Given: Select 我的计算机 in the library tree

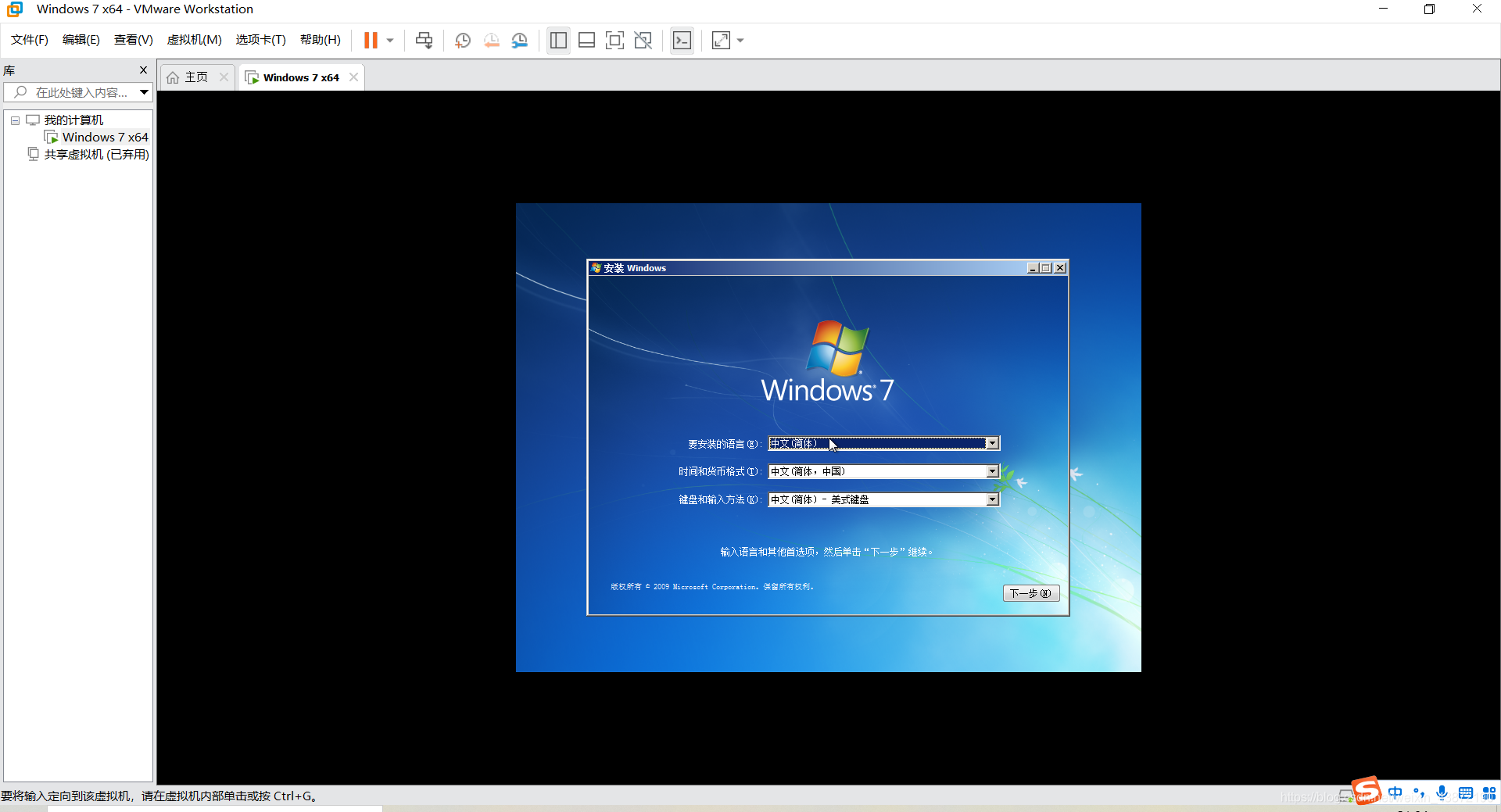Looking at the screenshot, I should (x=73, y=120).
